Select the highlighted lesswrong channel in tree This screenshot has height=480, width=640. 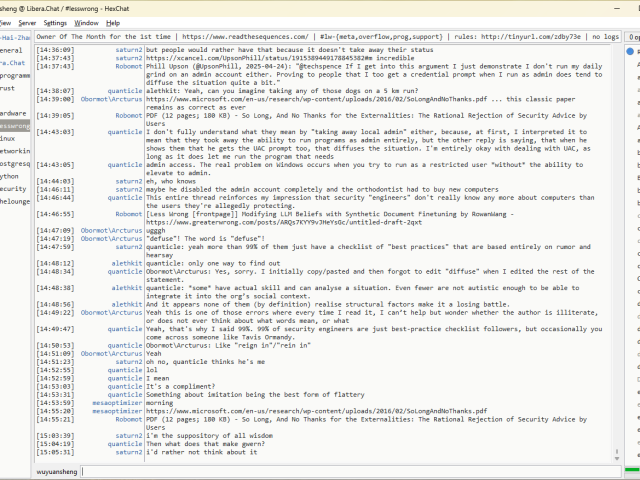(x=14, y=127)
